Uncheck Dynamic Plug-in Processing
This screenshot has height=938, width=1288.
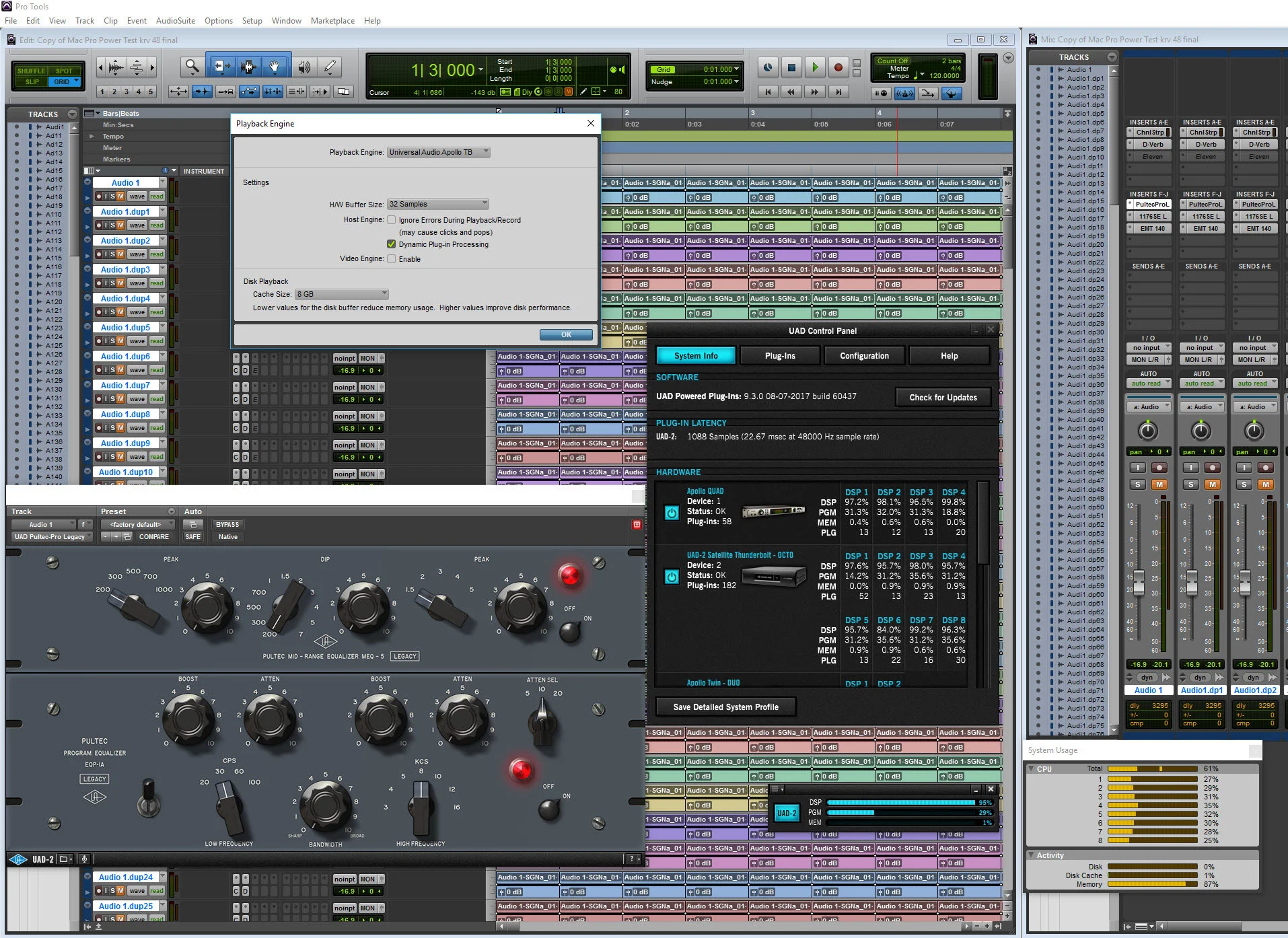tap(391, 244)
